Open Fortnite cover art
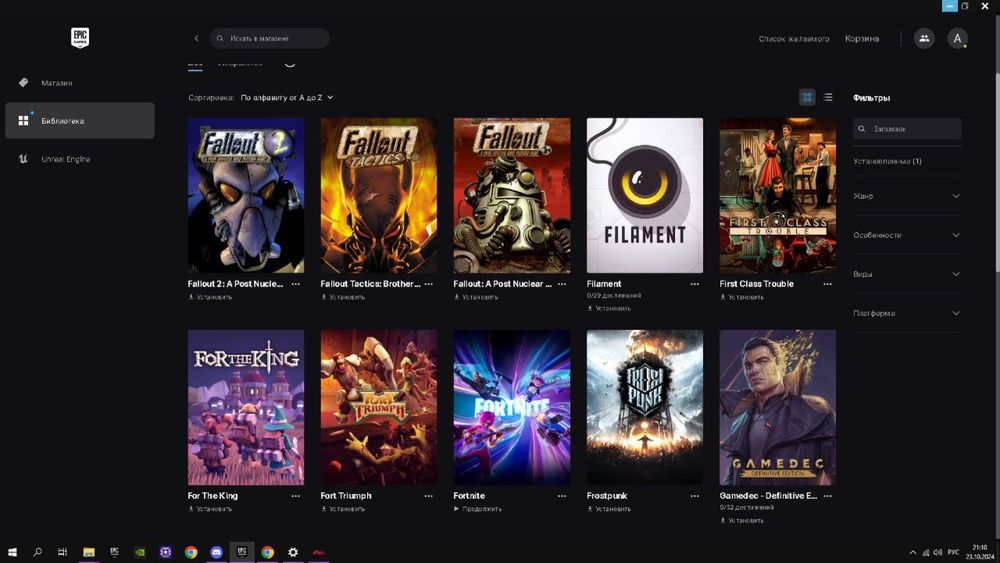 coord(512,407)
